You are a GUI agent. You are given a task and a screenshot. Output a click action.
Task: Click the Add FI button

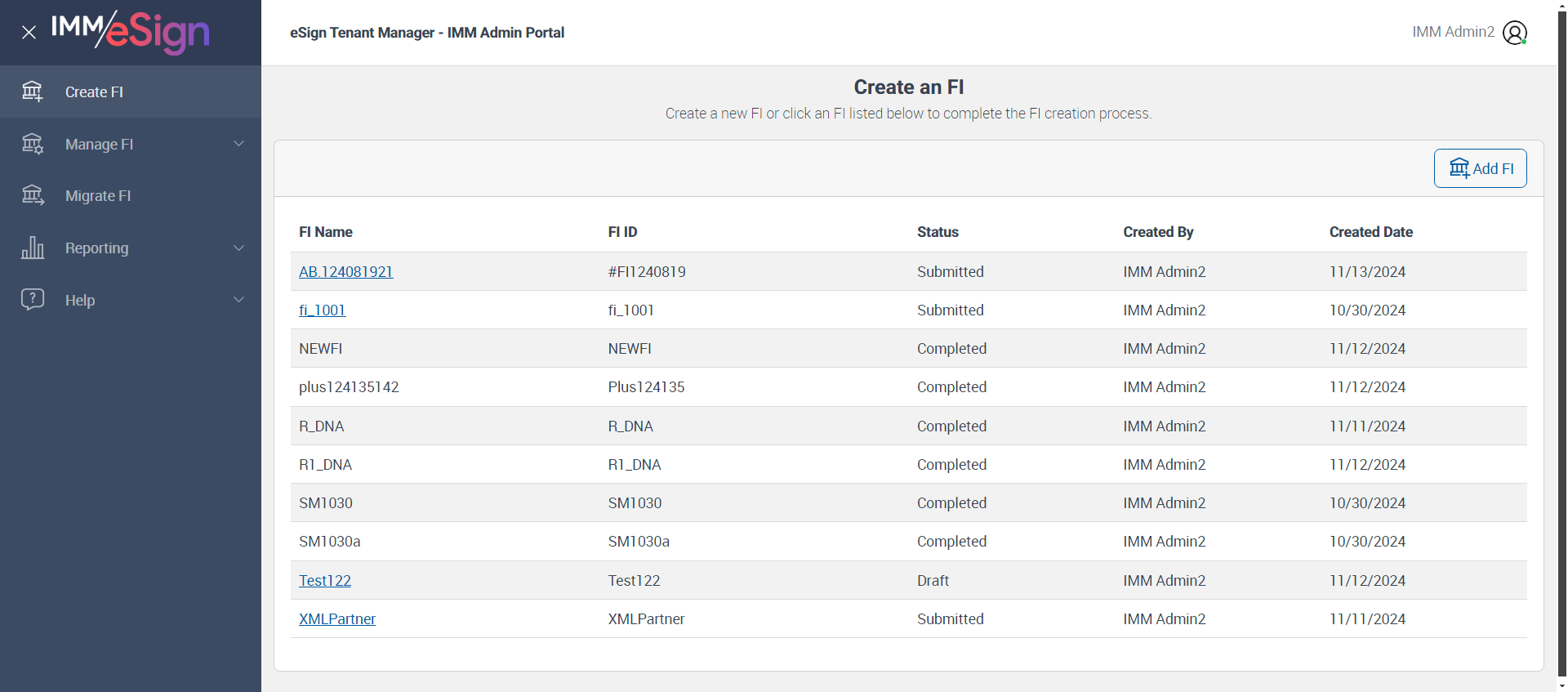click(1480, 168)
